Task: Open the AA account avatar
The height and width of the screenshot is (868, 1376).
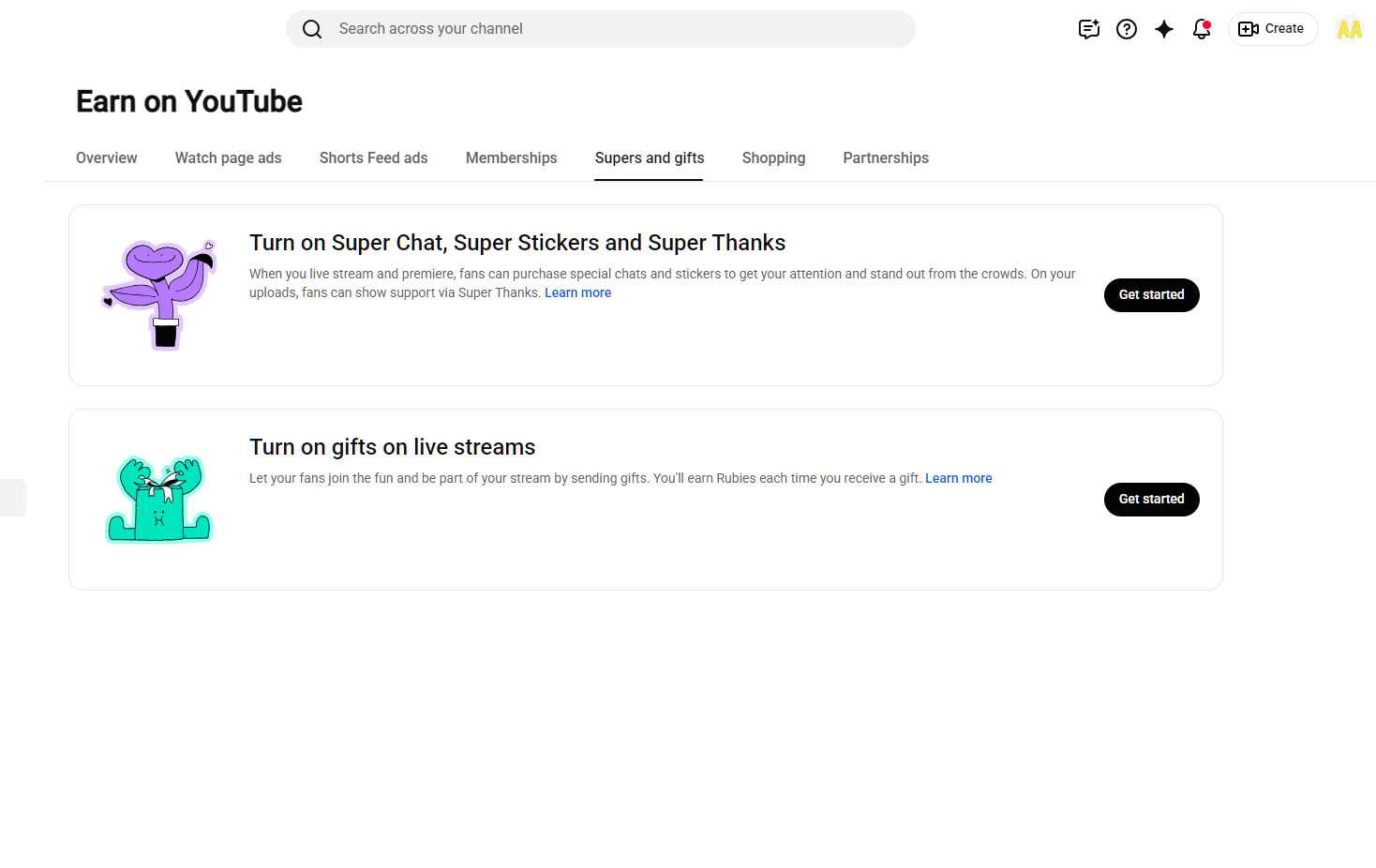Action: click(1350, 29)
